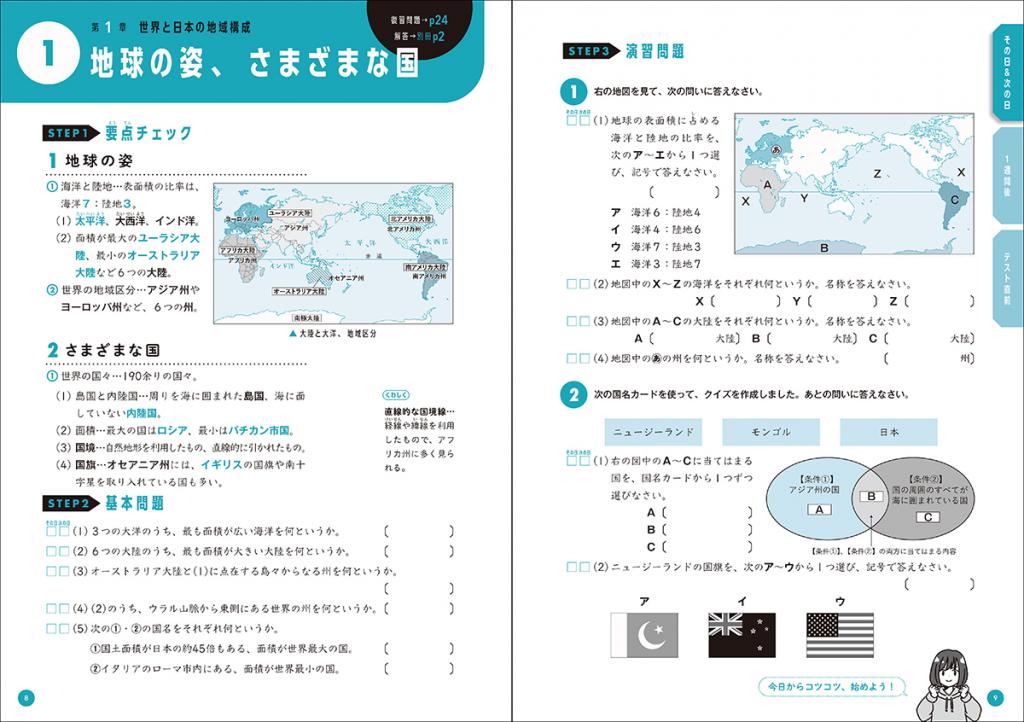This screenshot has width=1024, height=722.
Task: Open the 1週間後 side tab
Action: (1006, 176)
